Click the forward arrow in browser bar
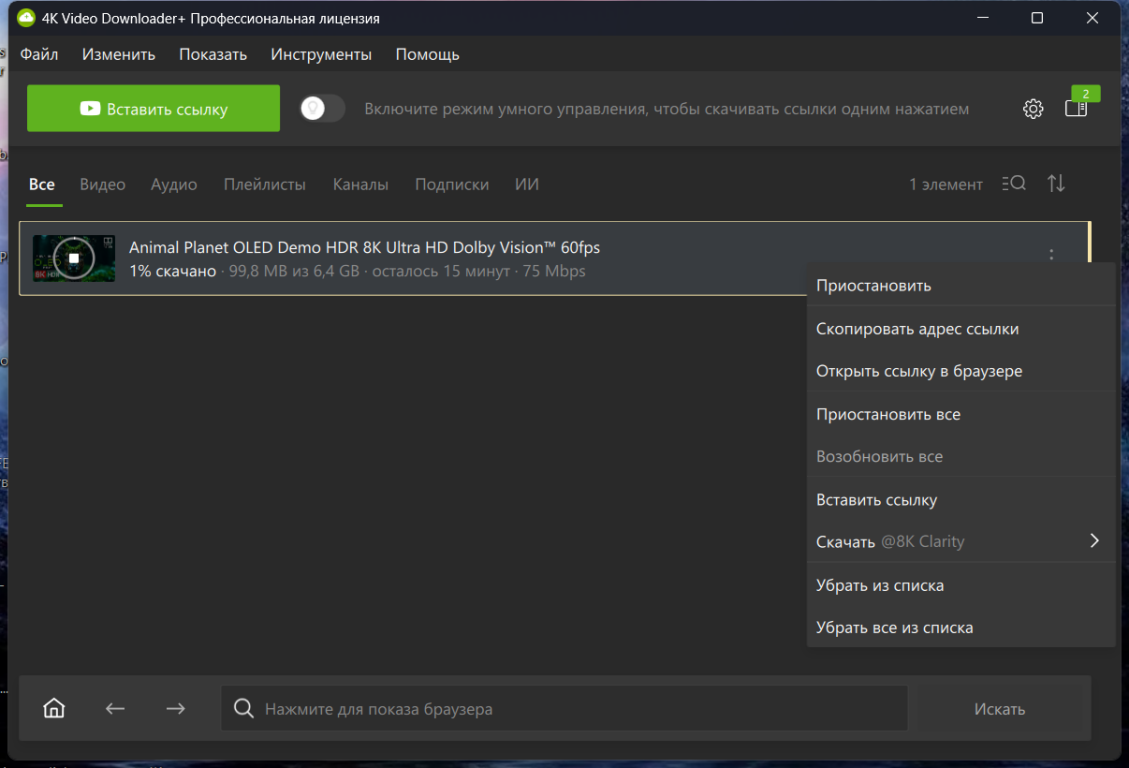 click(x=176, y=709)
